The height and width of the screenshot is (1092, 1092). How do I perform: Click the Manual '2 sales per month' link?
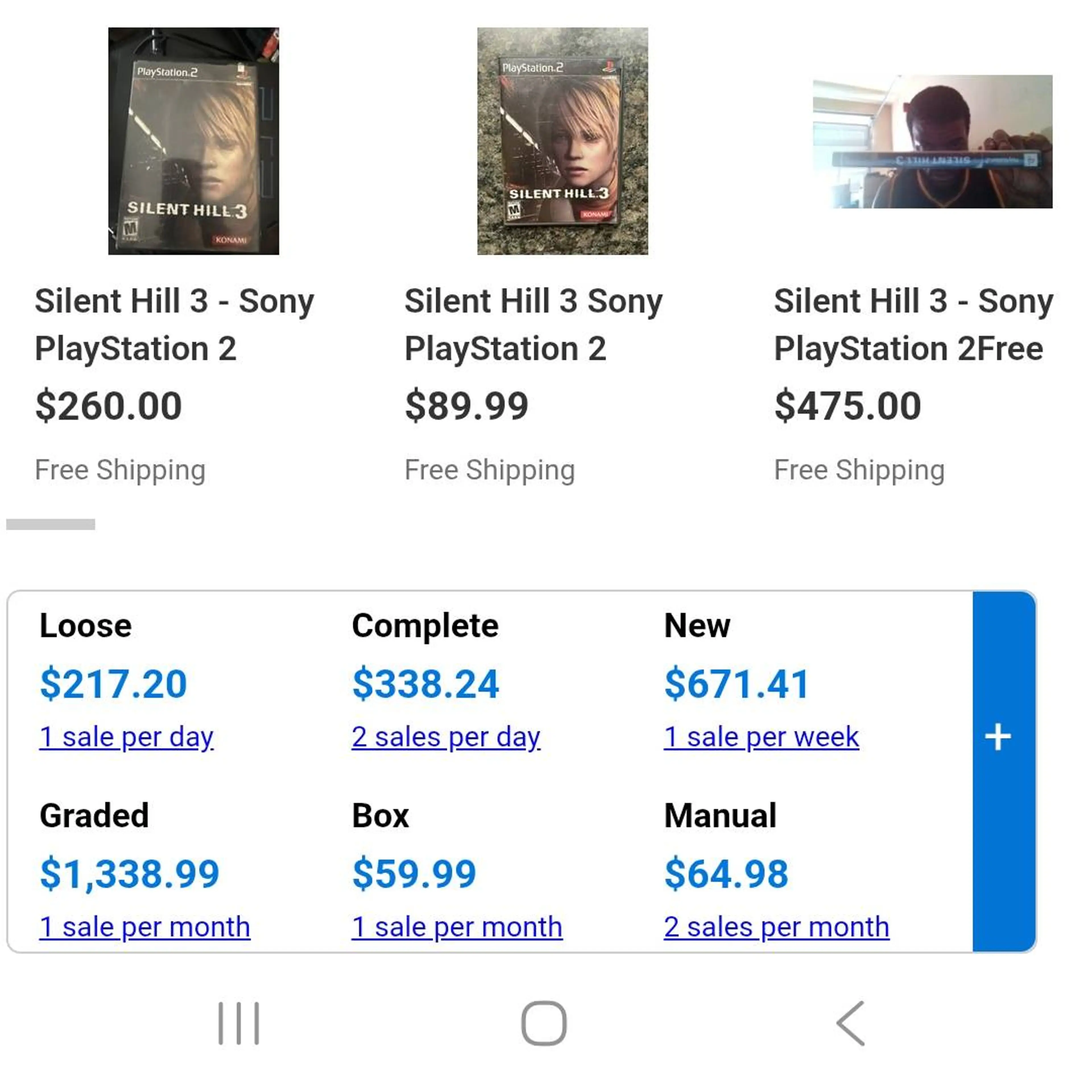777,926
